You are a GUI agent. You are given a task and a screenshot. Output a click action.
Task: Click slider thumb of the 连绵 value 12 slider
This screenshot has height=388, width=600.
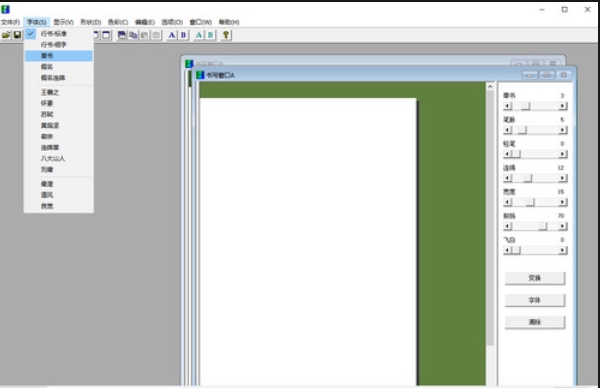[528, 178]
